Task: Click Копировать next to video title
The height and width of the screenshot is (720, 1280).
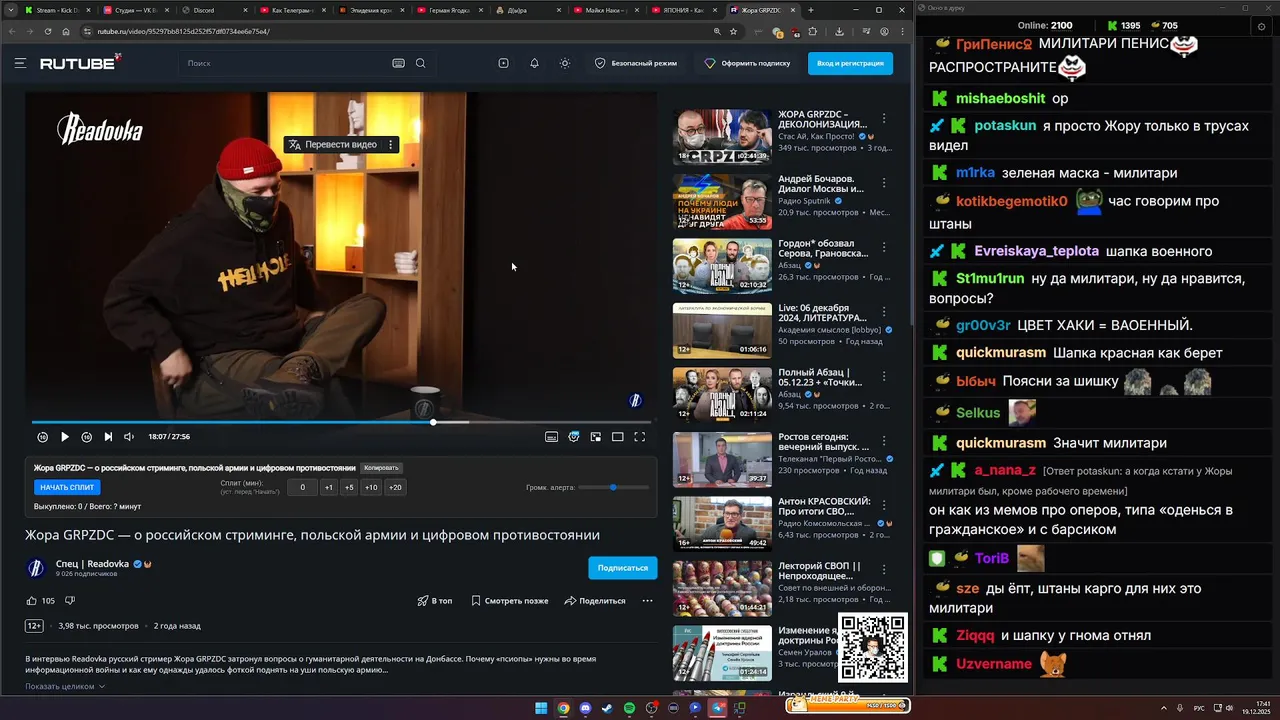Action: pos(381,468)
